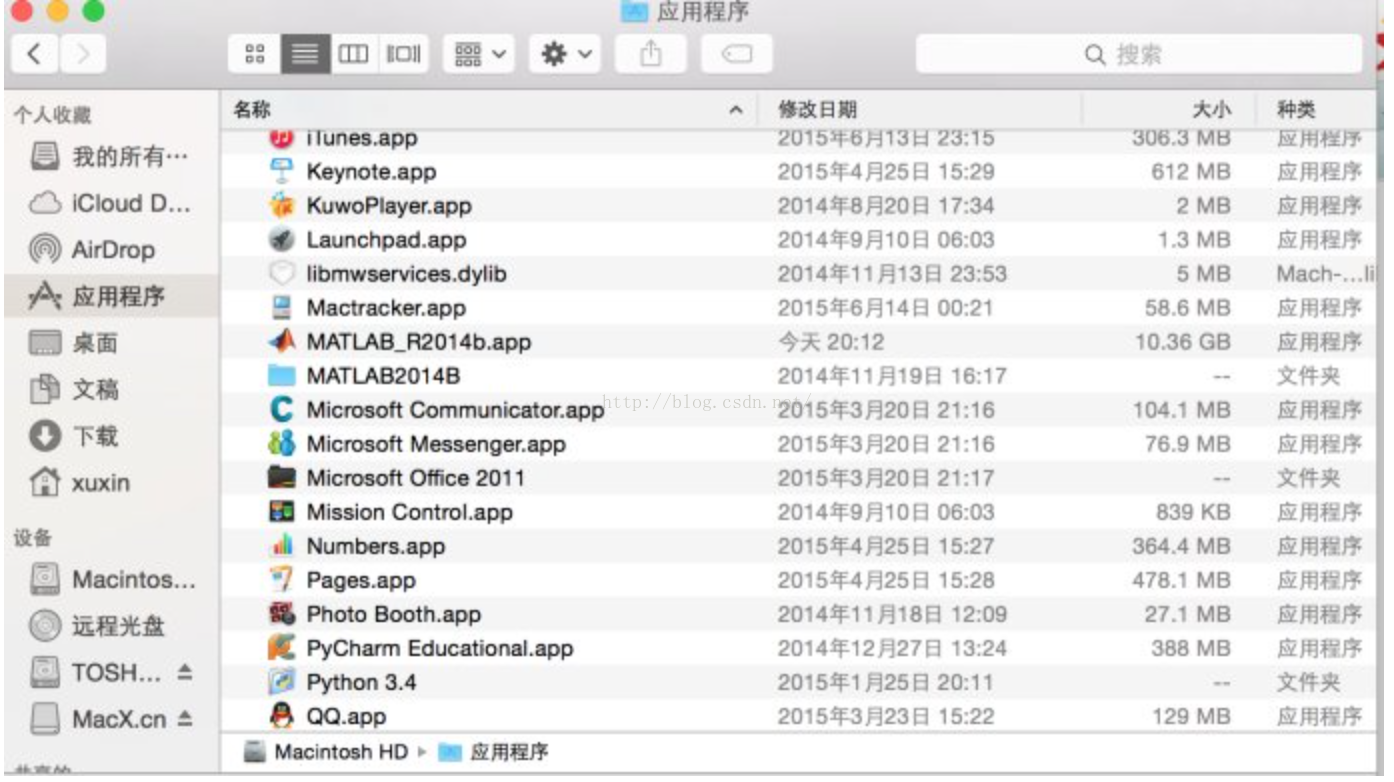
Task: Click the 10.36 GB size cell
Action: click(1182, 342)
